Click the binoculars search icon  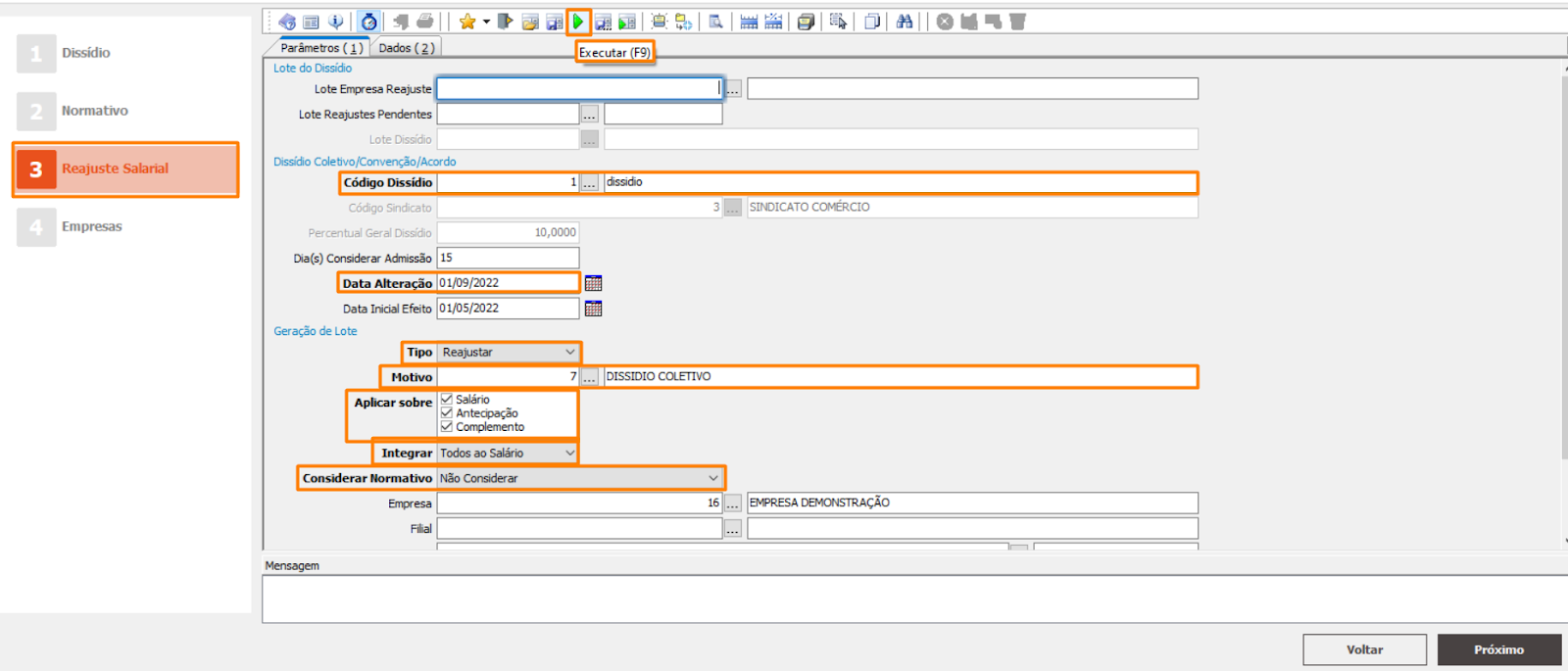[905, 22]
